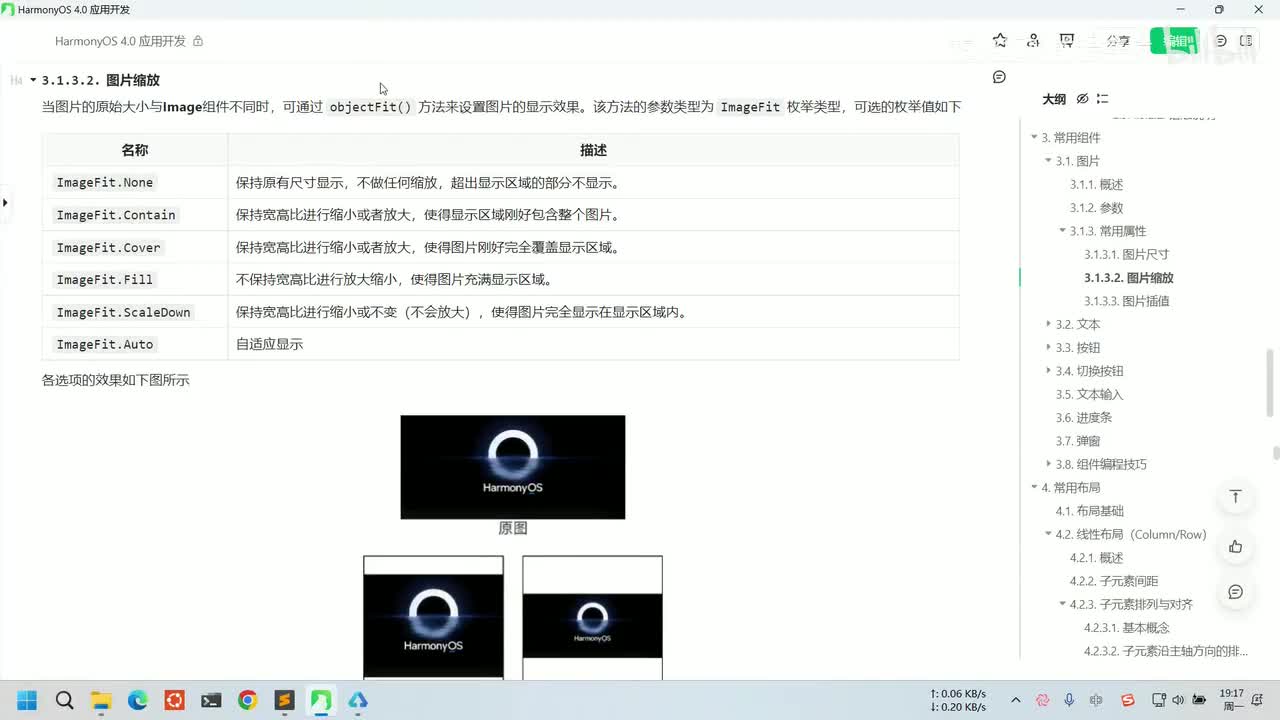Image resolution: width=1280 pixels, height=720 pixels.
Task: Start presentation mode from the header icon
Action: tap(1067, 41)
